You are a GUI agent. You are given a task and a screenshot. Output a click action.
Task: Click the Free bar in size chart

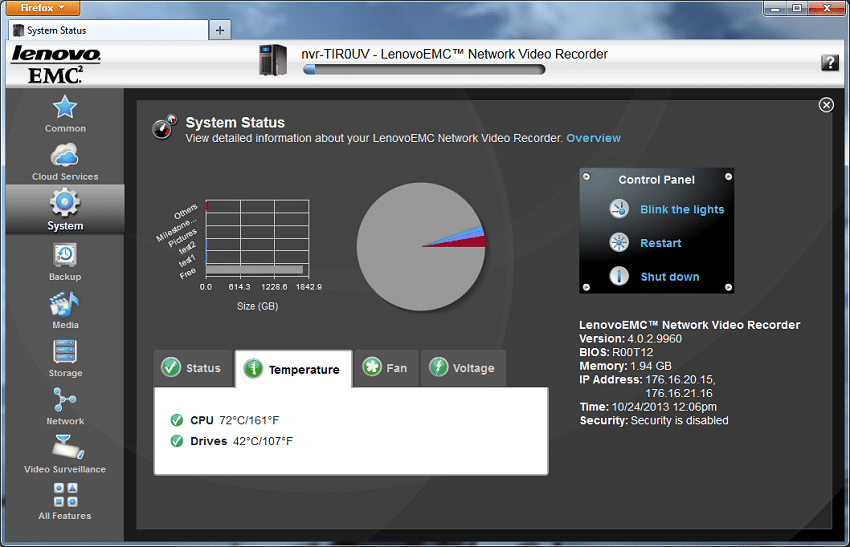pyautogui.click(x=254, y=269)
